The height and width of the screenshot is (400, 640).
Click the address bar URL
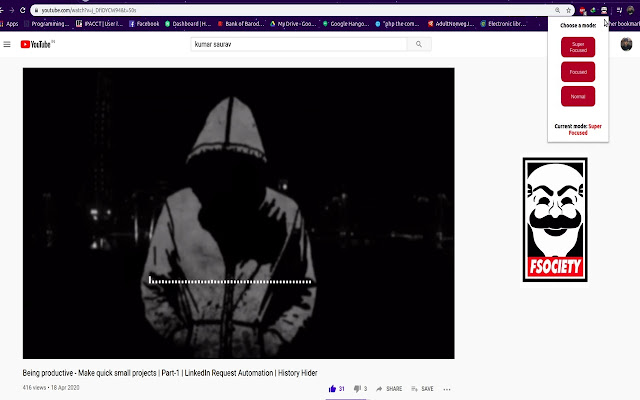[89, 10]
